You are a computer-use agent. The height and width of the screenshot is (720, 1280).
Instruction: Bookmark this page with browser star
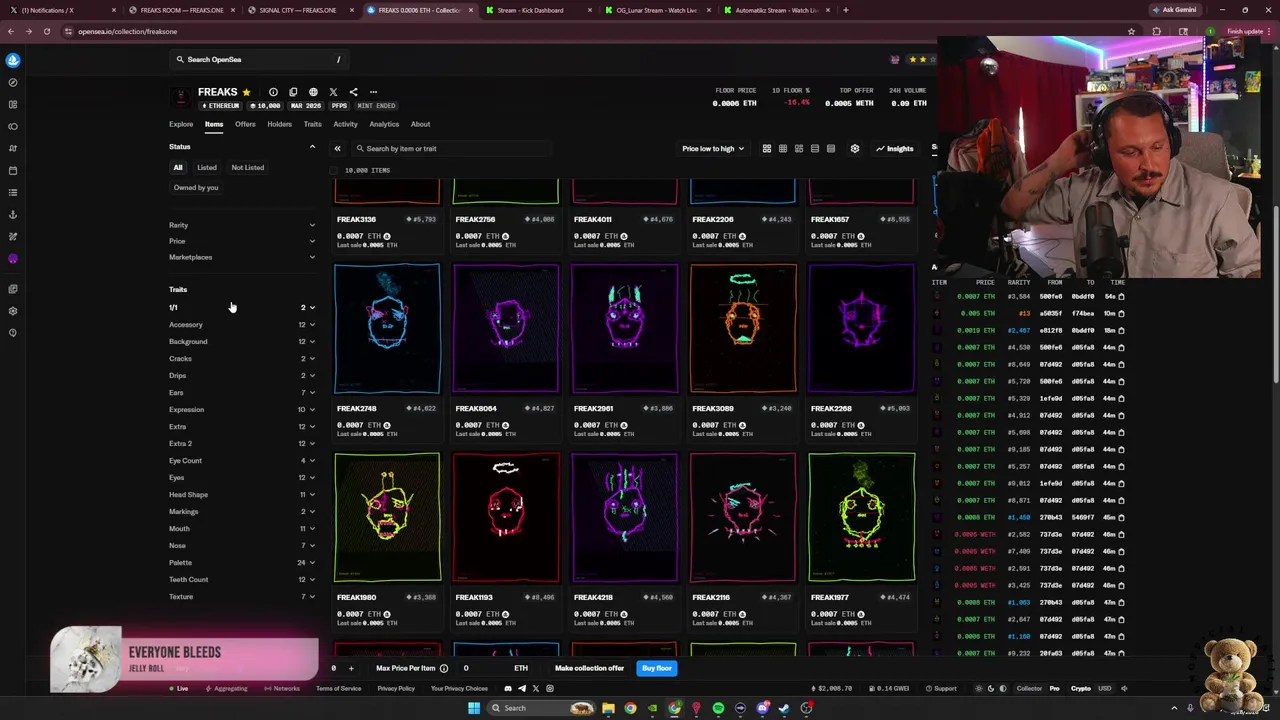(x=1131, y=31)
